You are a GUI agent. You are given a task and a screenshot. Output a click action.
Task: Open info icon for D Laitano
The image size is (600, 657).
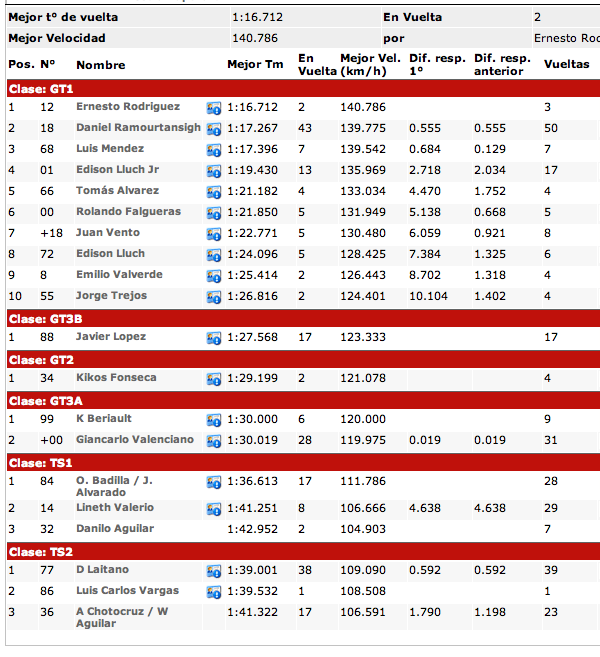point(213,571)
